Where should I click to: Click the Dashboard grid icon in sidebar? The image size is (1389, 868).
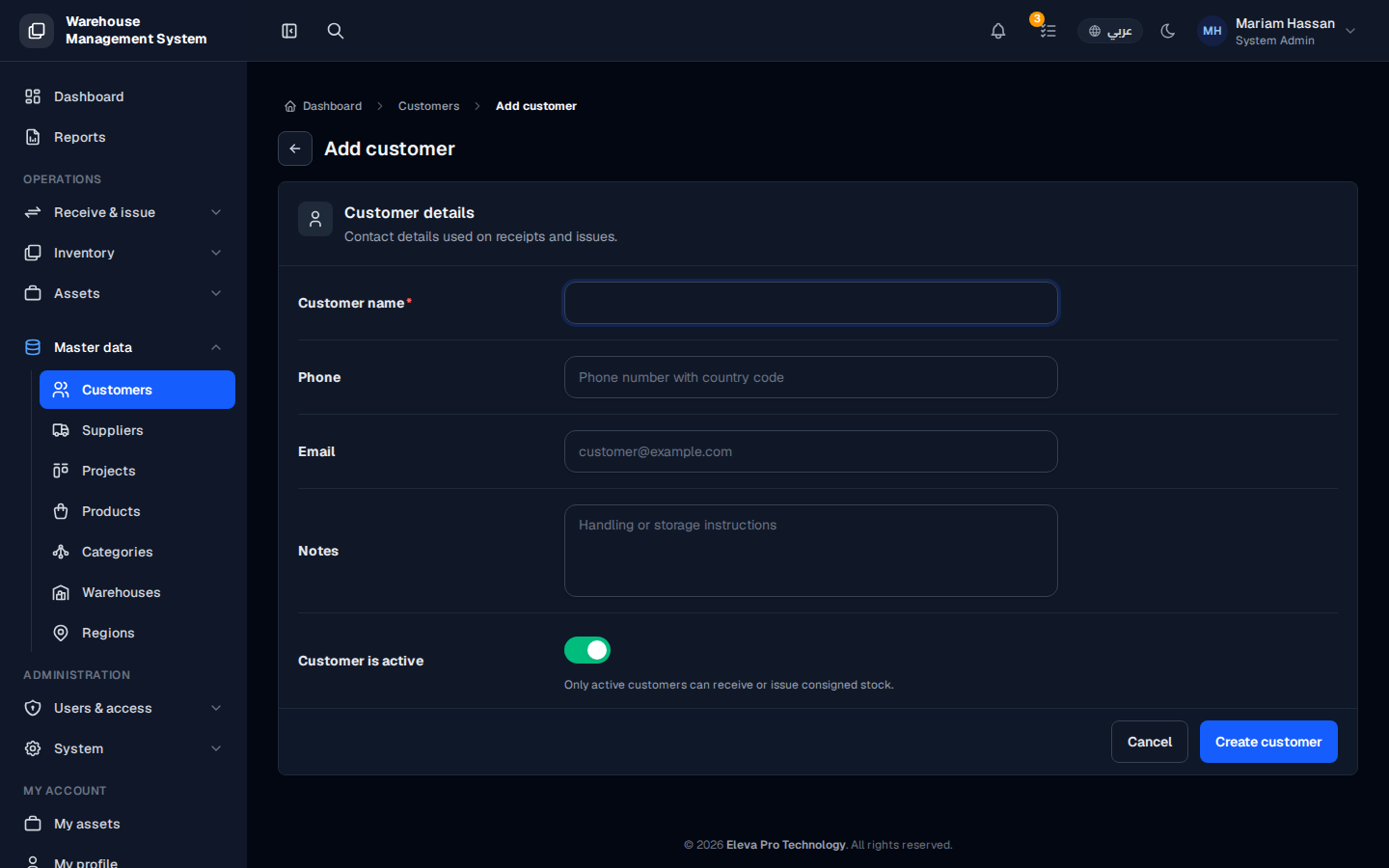click(33, 96)
